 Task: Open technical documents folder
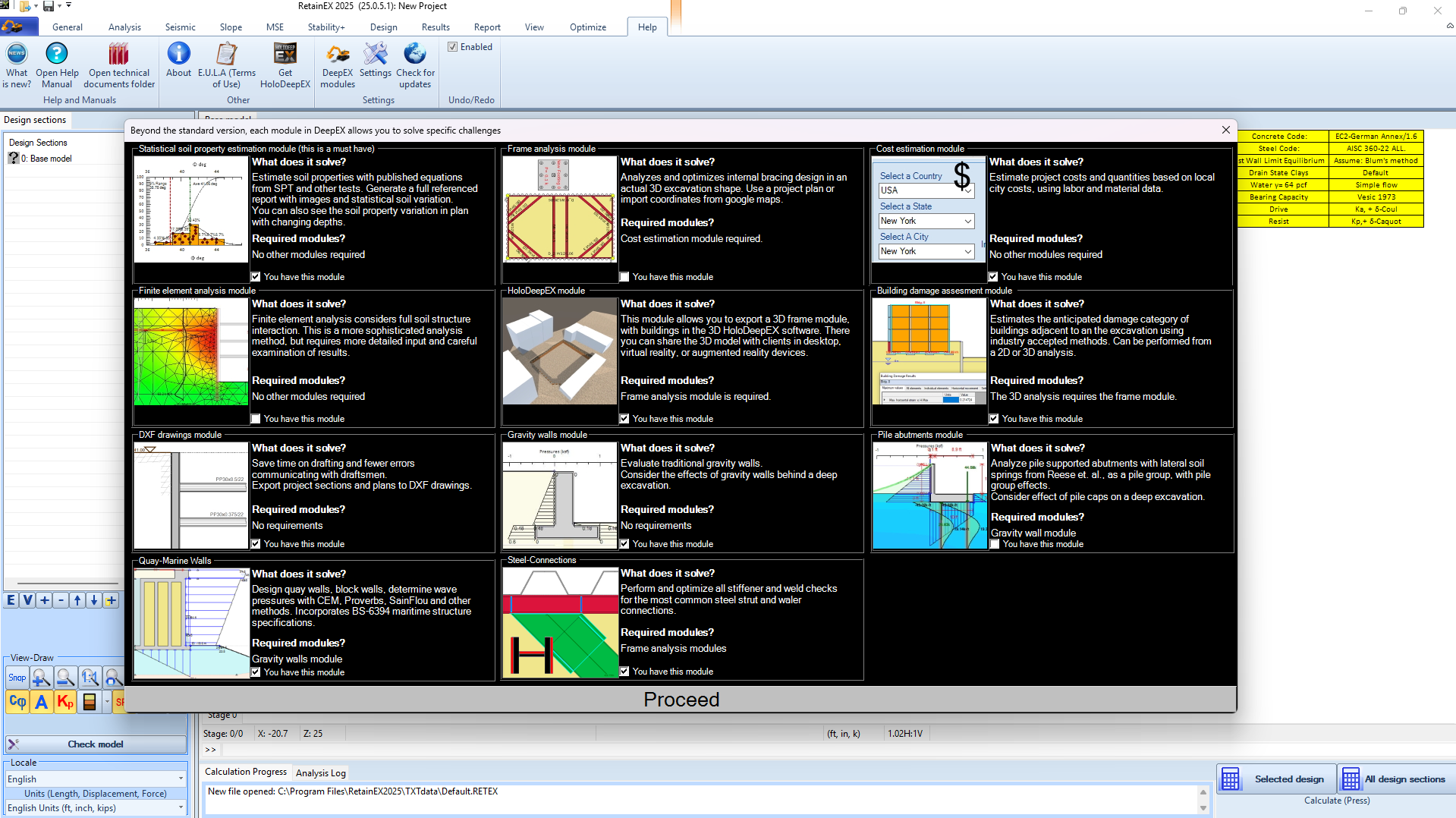tap(119, 65)
